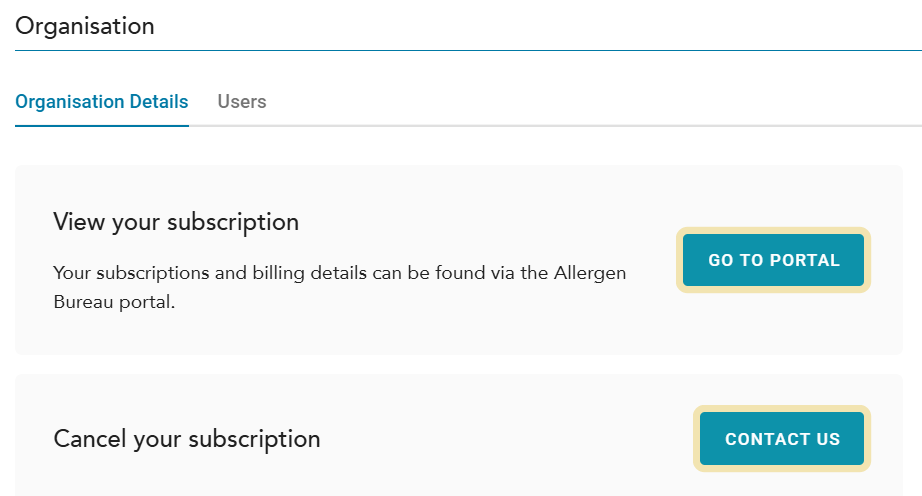Select the Organisation Details tab
Viewport: 922px width, 496px height.
(x=102, y=102)
